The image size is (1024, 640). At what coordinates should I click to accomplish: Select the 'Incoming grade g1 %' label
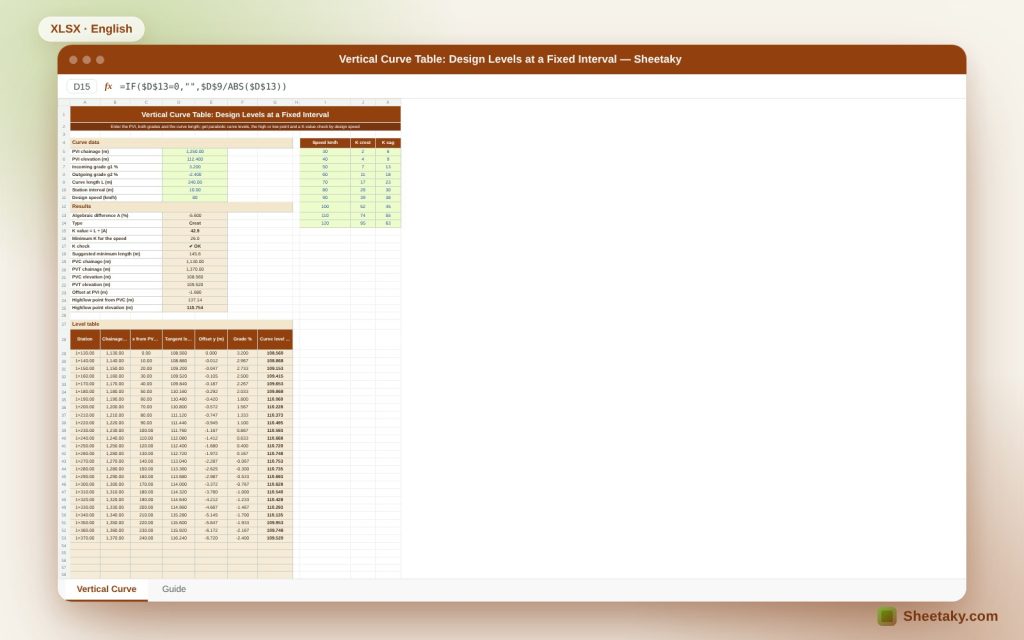(x=116, y=167)
